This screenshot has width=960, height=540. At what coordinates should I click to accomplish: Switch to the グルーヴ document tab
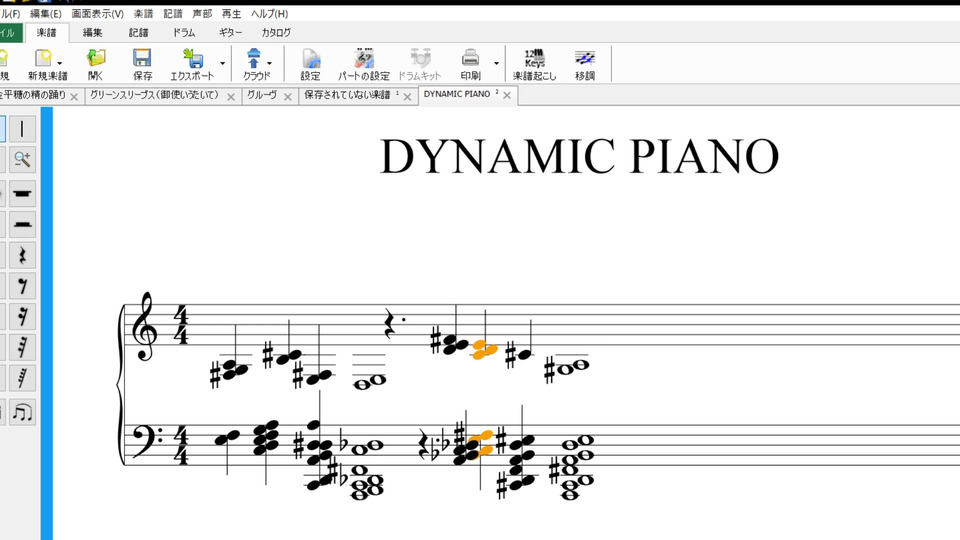[x=262, y=95]
